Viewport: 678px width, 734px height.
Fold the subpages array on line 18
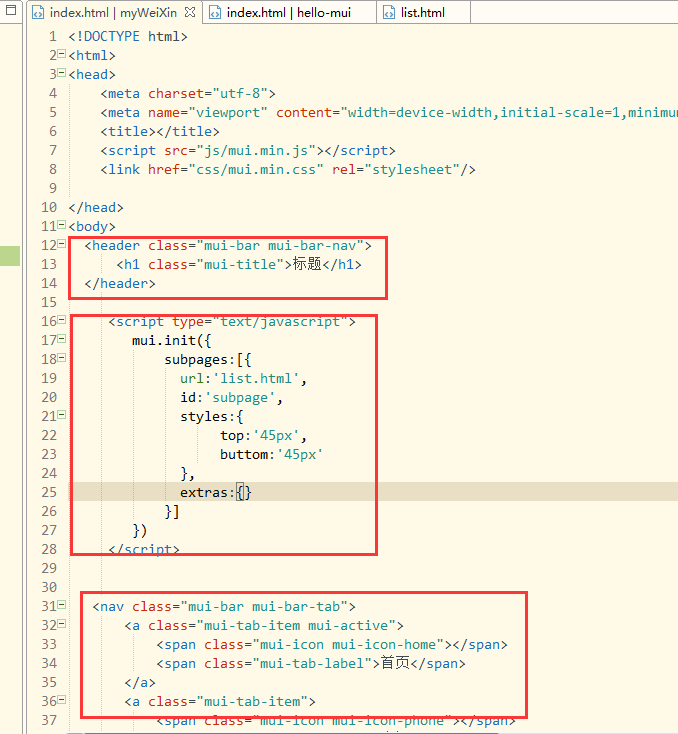coord(62,360)
